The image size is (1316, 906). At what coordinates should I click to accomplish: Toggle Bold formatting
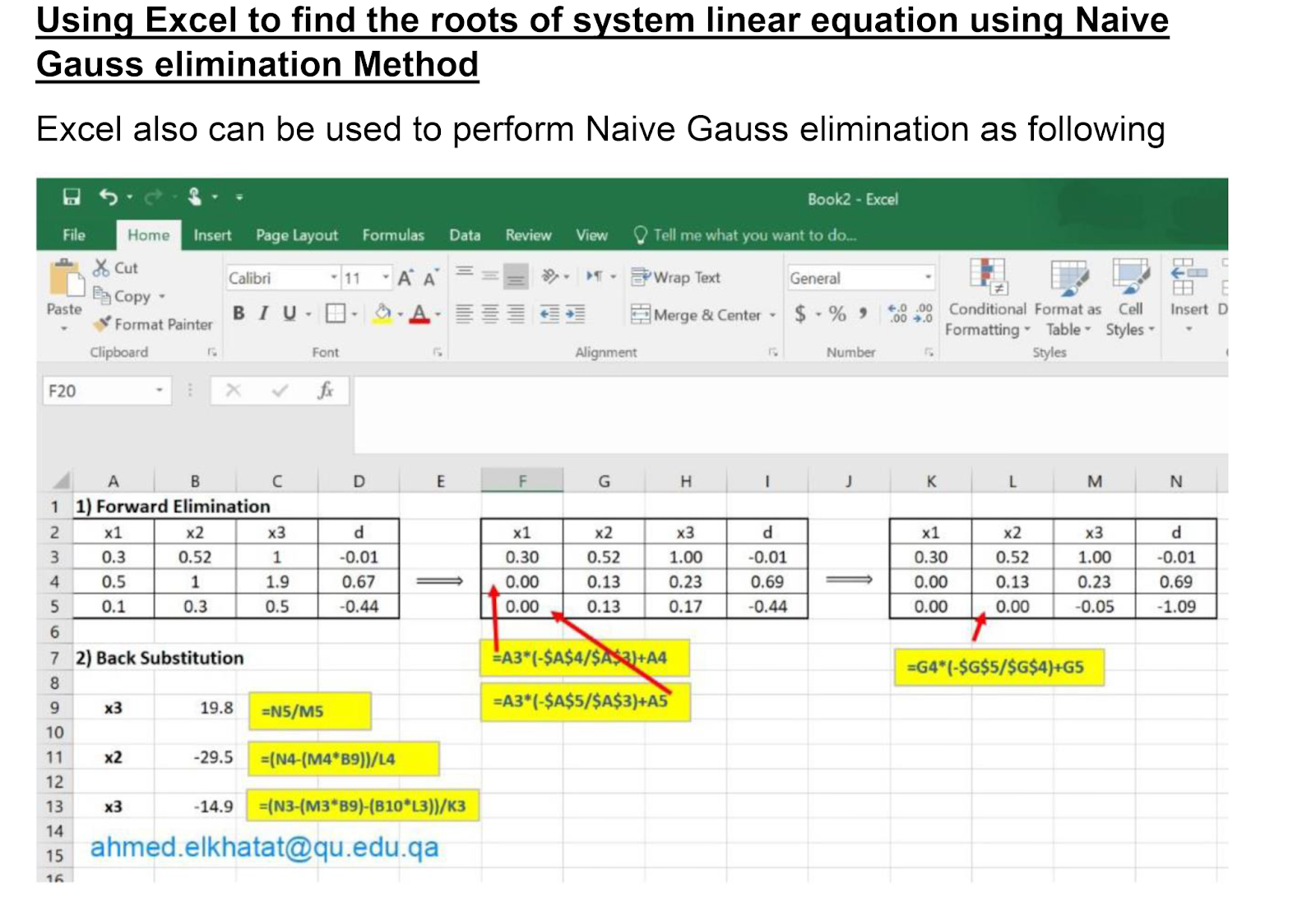tap(239, 313)
